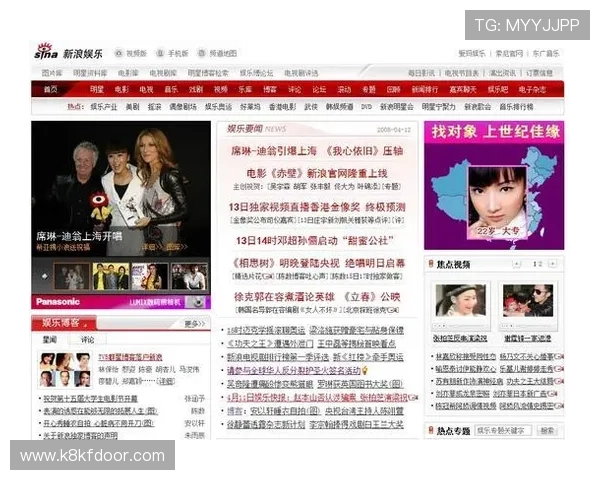The width and height of the screenshot is (600, 480).
Task: Open 订票信息 link at top right
Action: [539, 73]
